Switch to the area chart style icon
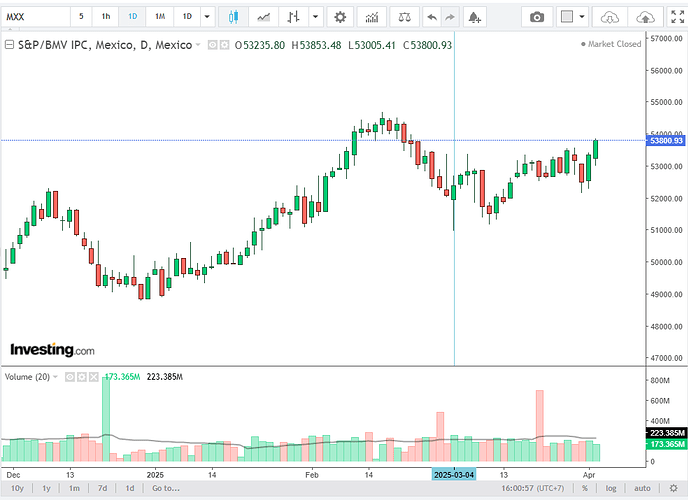Image resolution: width=688 pixels, height=500 pixels. point(264,17)
